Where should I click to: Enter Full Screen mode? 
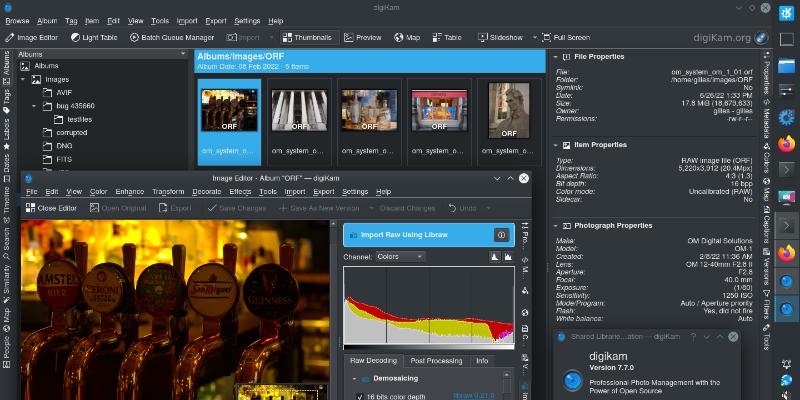[565, 38]
